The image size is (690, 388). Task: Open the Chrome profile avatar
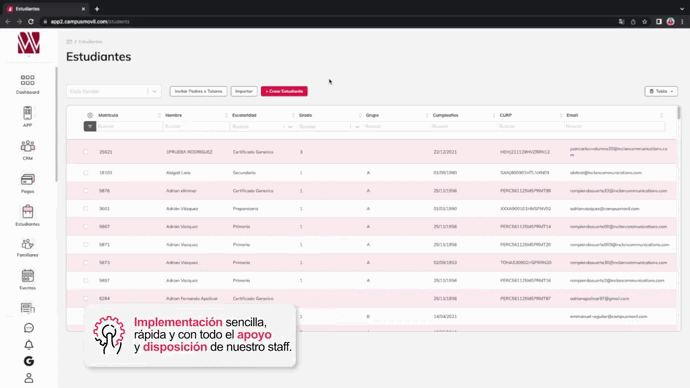tap(671, 22)
